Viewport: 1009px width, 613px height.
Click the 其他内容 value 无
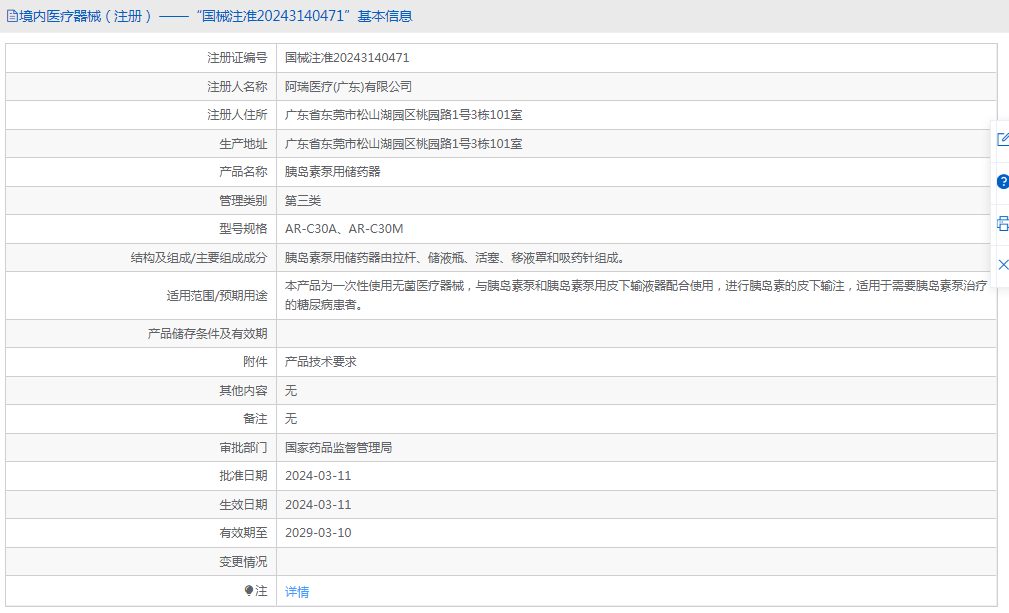tap(291, 391)
